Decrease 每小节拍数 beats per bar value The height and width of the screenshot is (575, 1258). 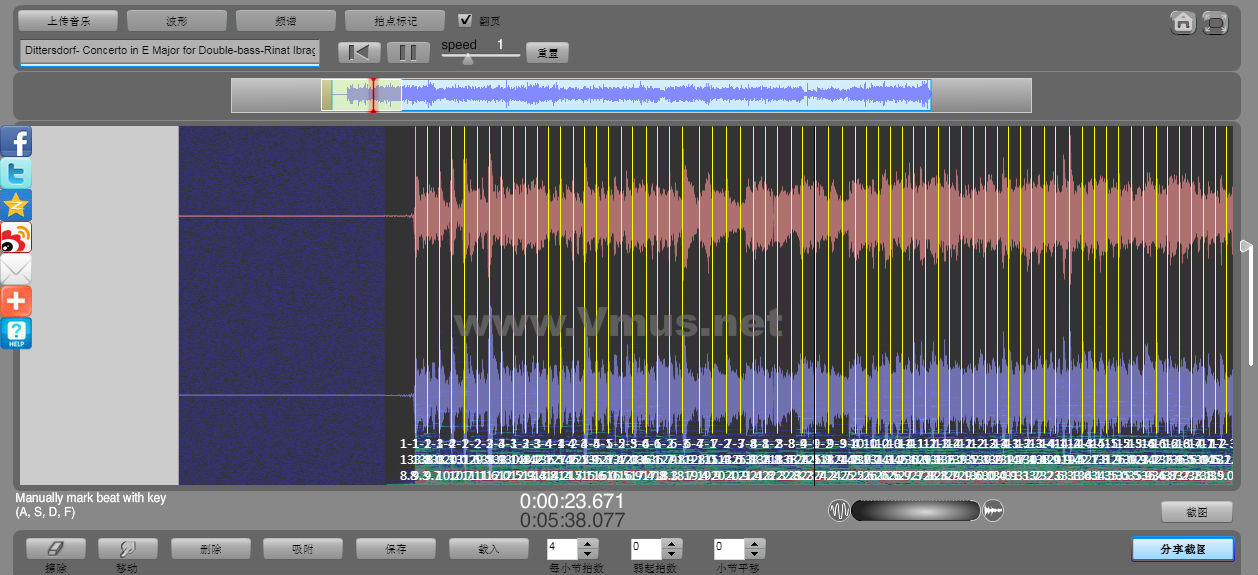tap(589, 553)
